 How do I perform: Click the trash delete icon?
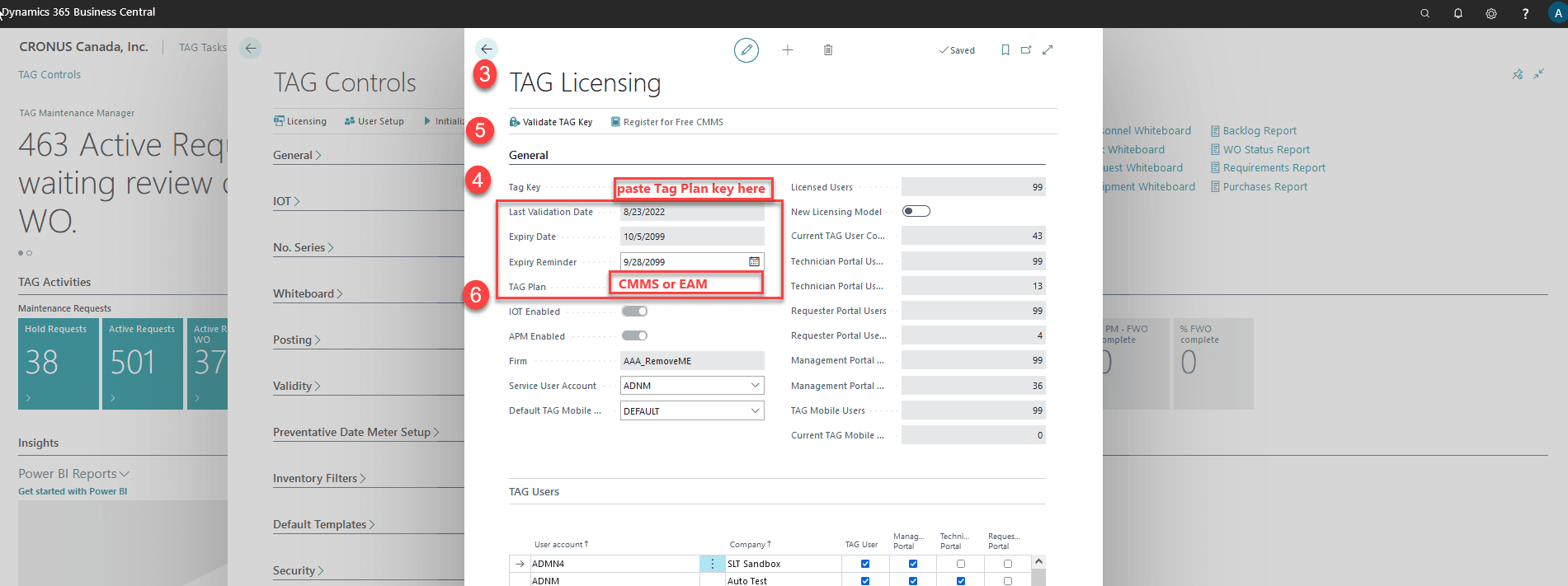(828, 50)
